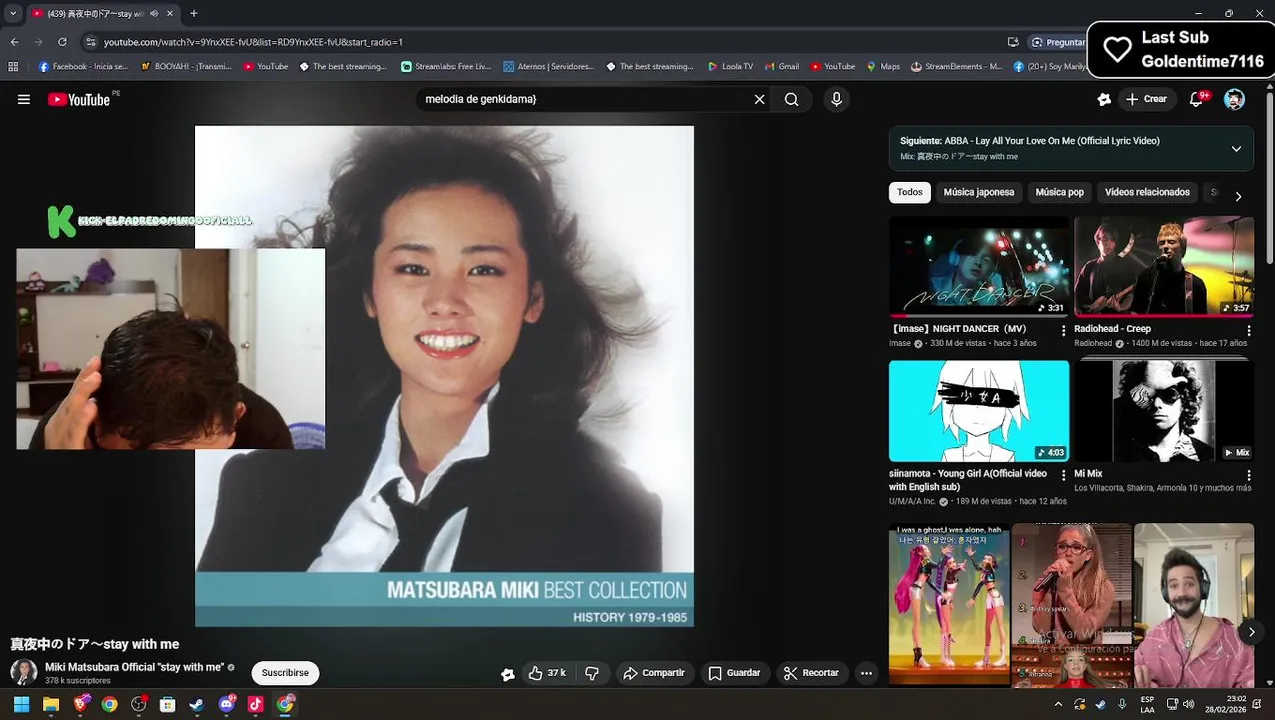Image resolution: width=1275 pixels, height=720 pixels.
Task: Save the video with Guardar
Action: [735, 673]
